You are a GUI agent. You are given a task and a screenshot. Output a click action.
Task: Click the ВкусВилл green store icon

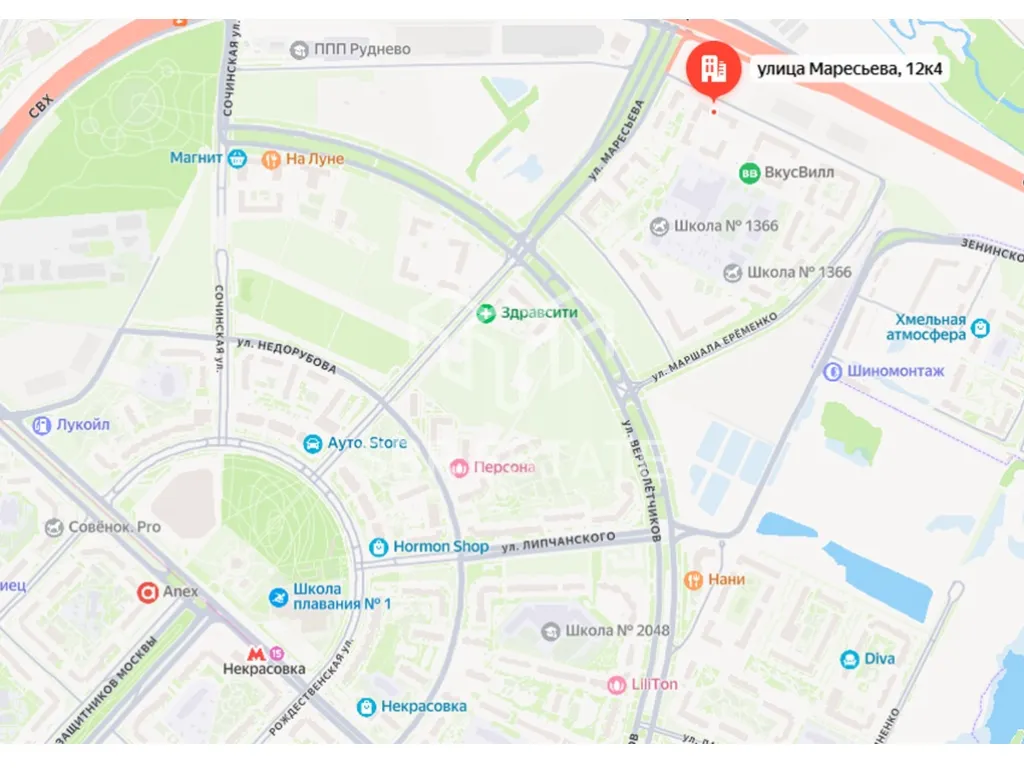pos(749,173)
